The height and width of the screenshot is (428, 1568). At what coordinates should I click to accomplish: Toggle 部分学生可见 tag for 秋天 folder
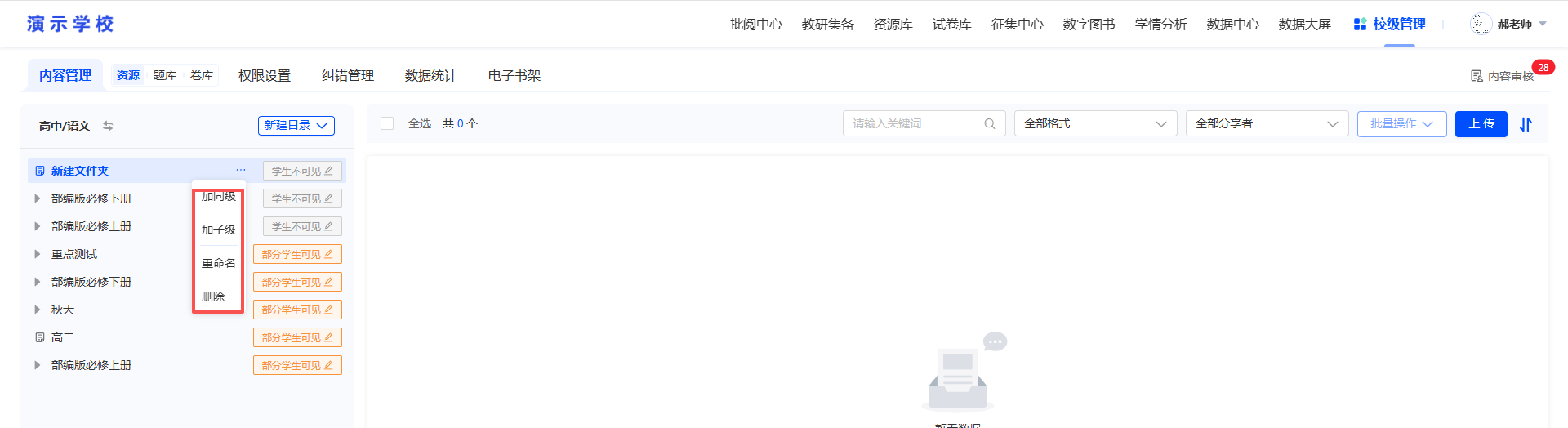pos(297,310)
